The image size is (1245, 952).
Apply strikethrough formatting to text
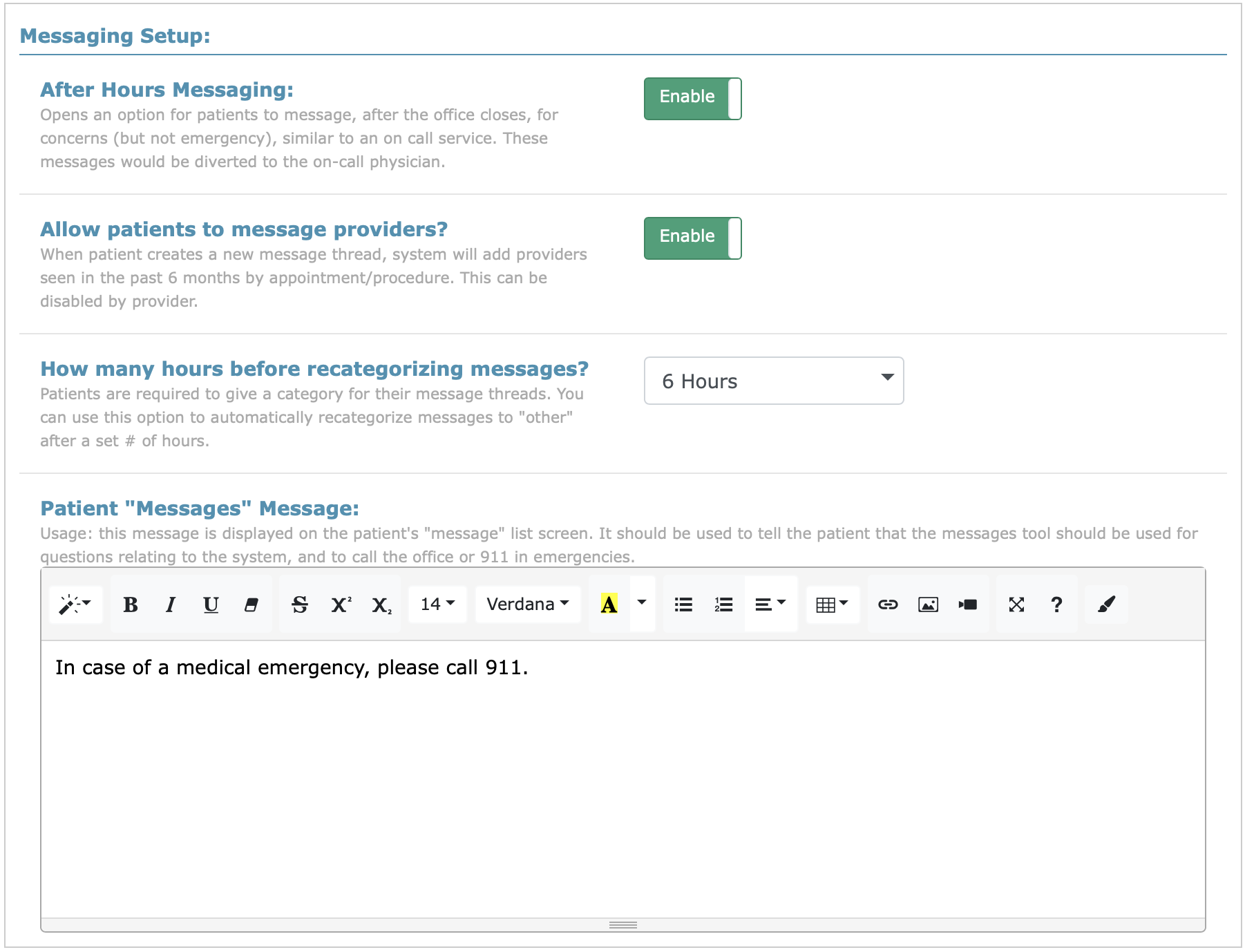click(x=299, y=604)
